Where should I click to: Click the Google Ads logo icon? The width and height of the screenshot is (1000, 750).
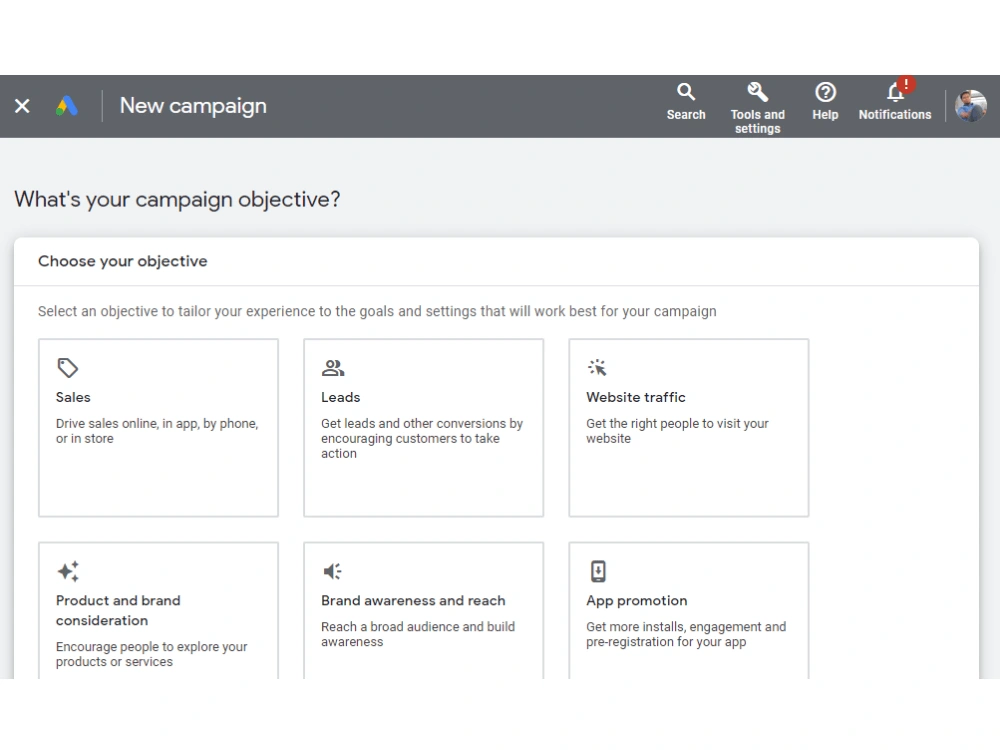coord(67,106)
